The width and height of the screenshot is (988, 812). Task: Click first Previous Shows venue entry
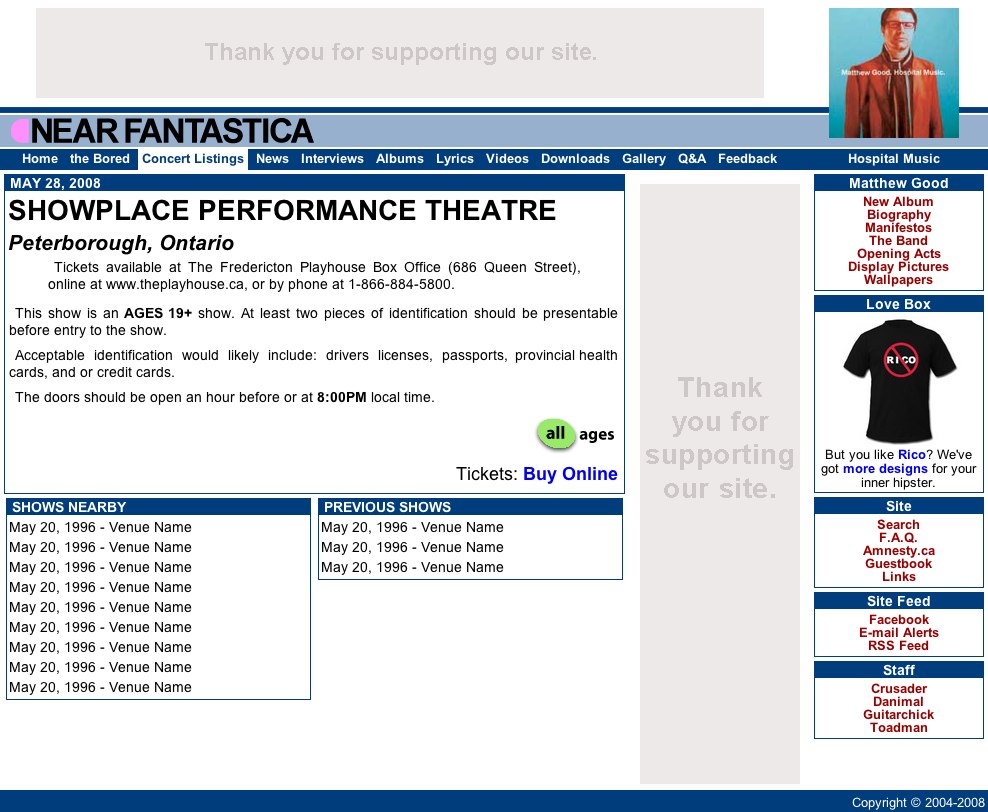point(412,527)
